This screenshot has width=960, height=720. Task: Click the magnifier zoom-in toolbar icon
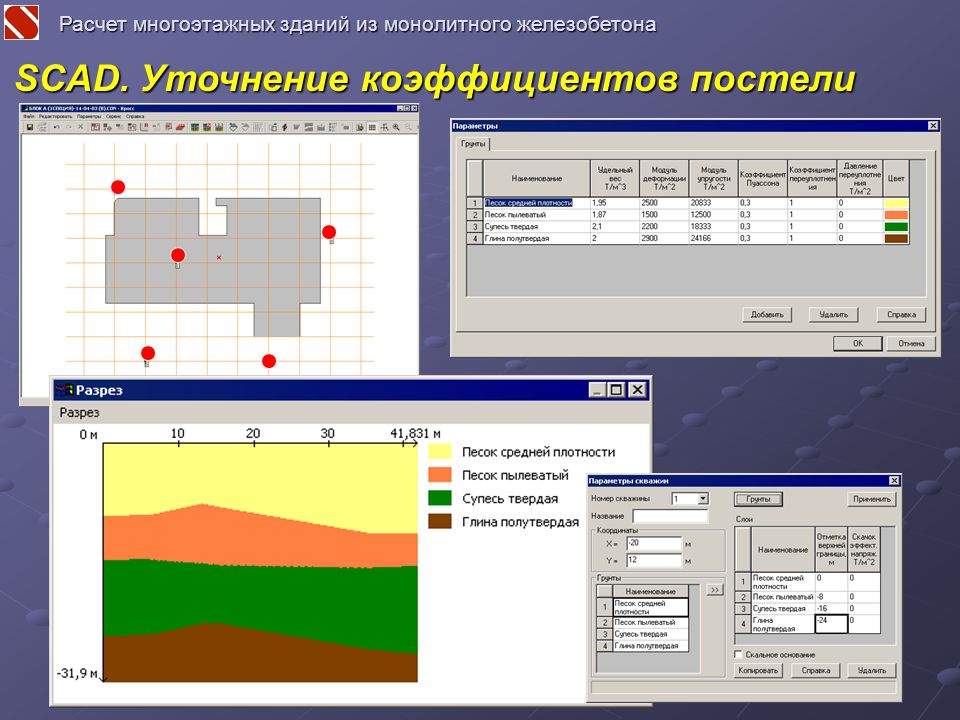click(396, 127)
